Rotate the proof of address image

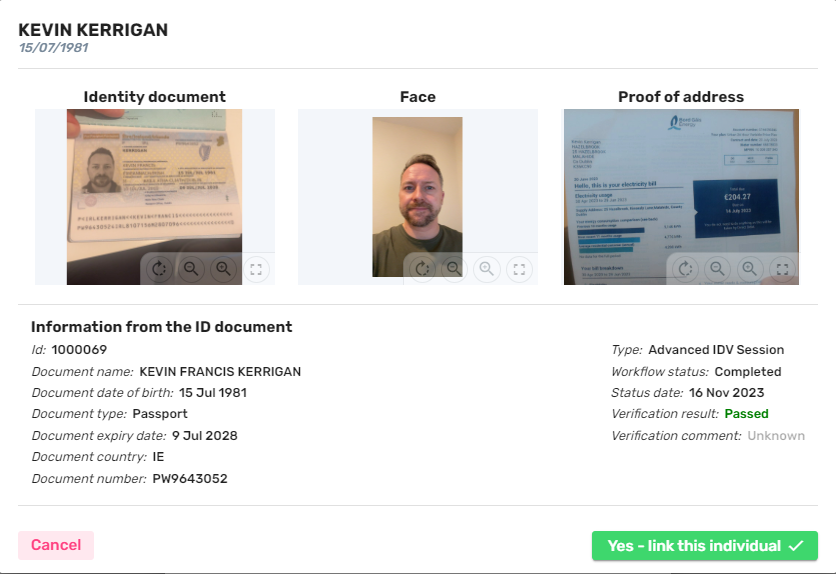pos(685,269)
